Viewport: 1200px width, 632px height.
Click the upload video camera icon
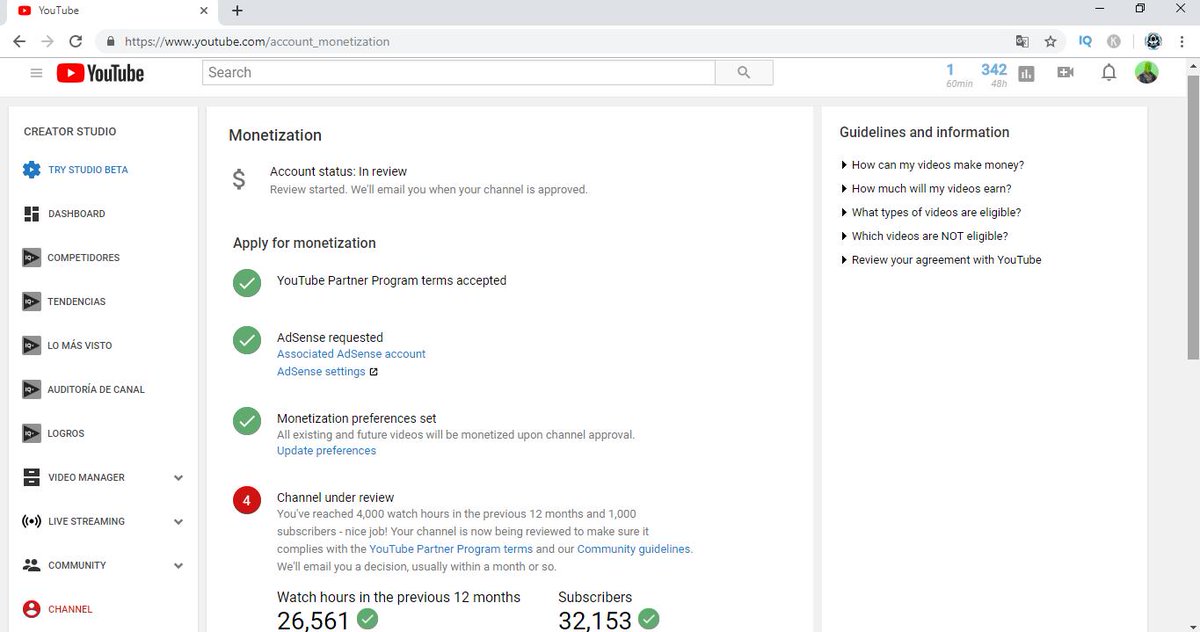(1065, 73)
